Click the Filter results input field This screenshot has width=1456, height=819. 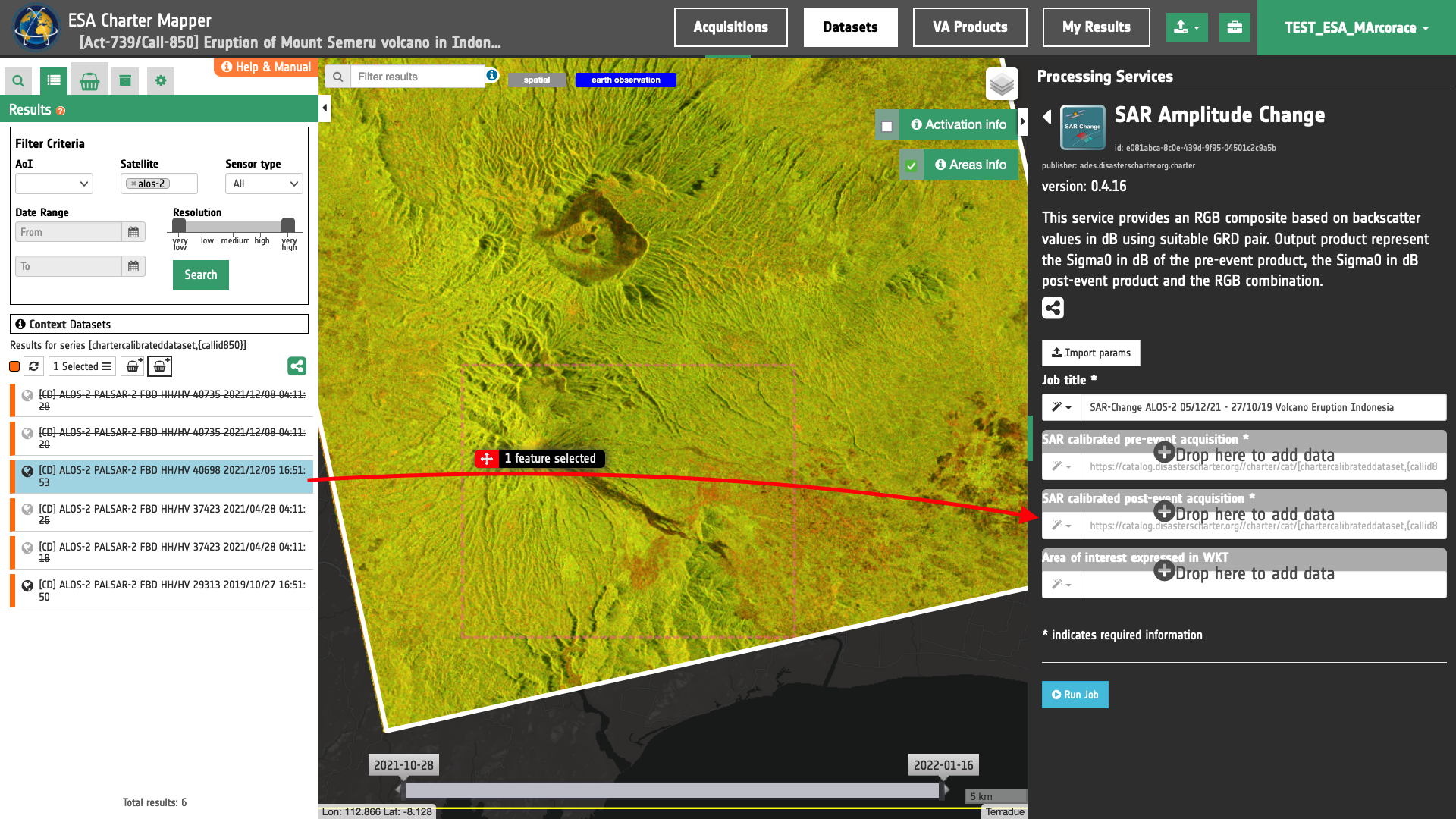coord(418,77)
